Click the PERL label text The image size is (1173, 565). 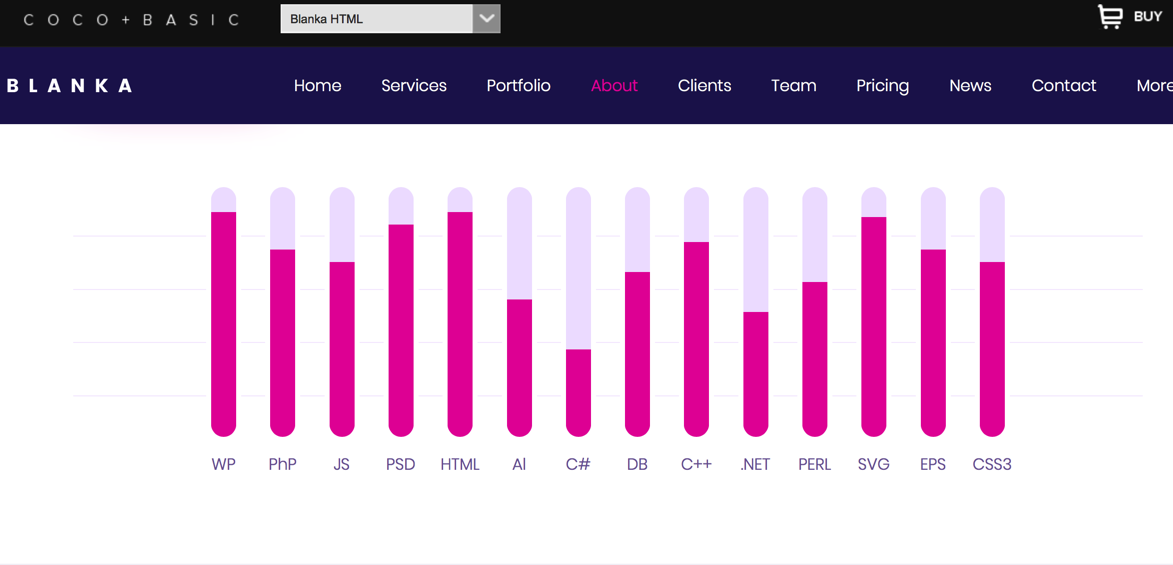coord(815,465)
